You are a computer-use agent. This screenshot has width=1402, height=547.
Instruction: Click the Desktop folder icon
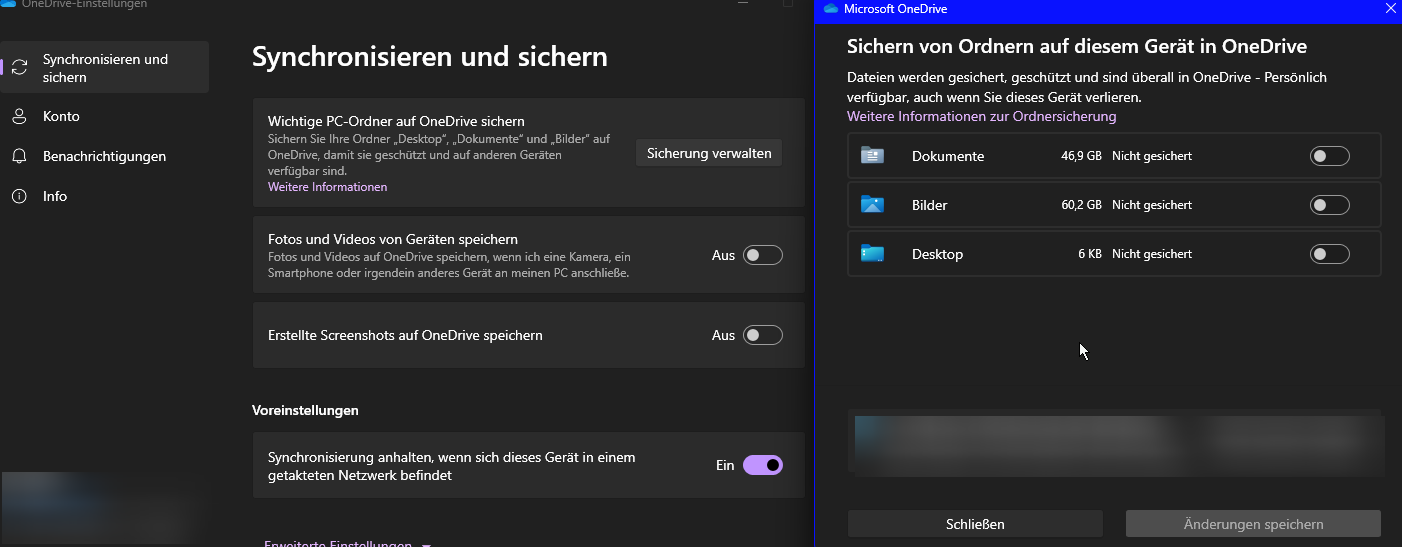(x=872, y=254)
